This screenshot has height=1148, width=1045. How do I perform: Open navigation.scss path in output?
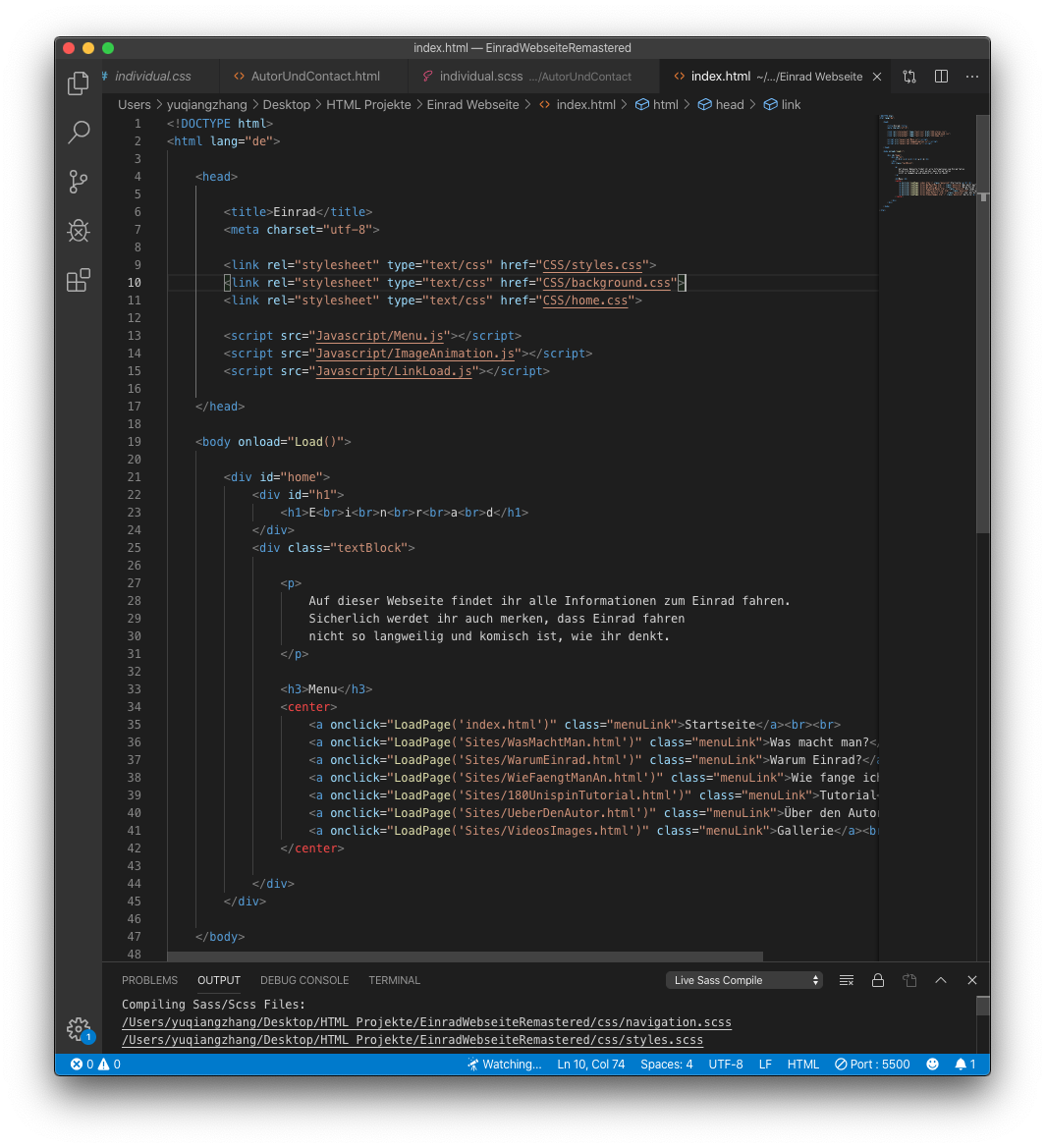point(426,1022)
